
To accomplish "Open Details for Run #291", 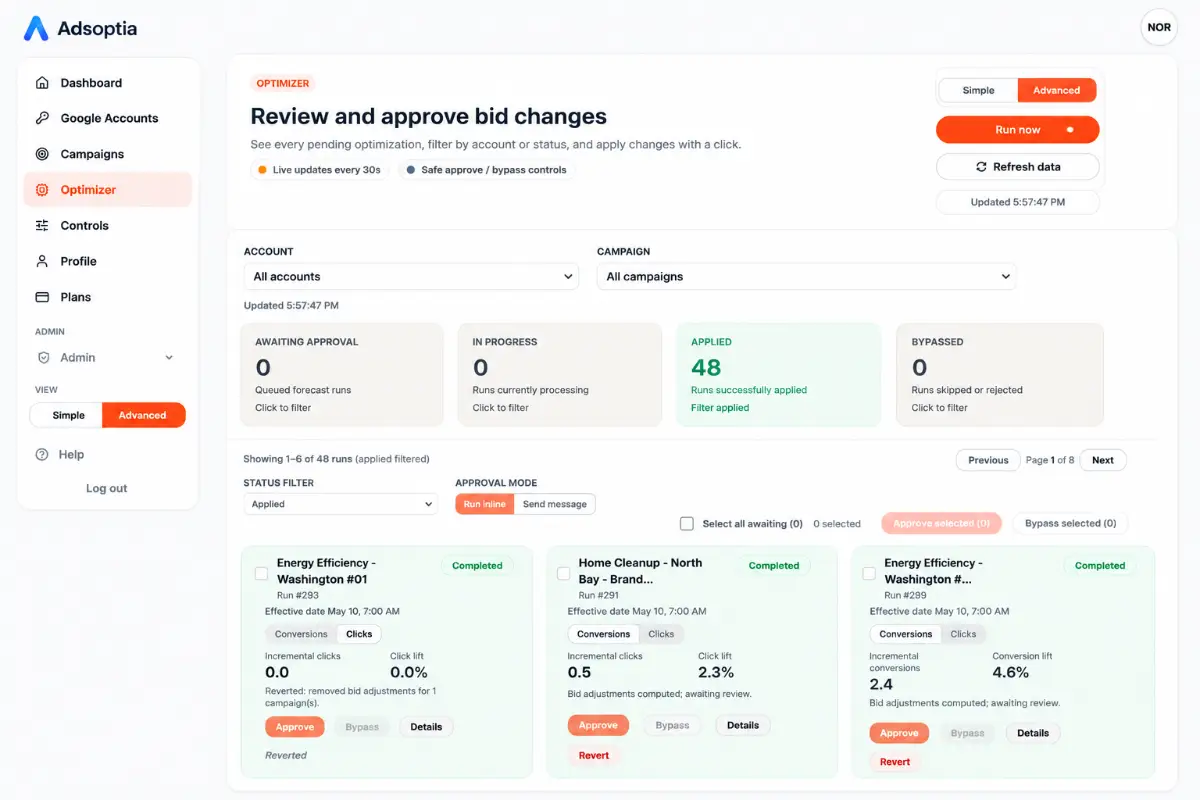I will [x=743, y=726].
